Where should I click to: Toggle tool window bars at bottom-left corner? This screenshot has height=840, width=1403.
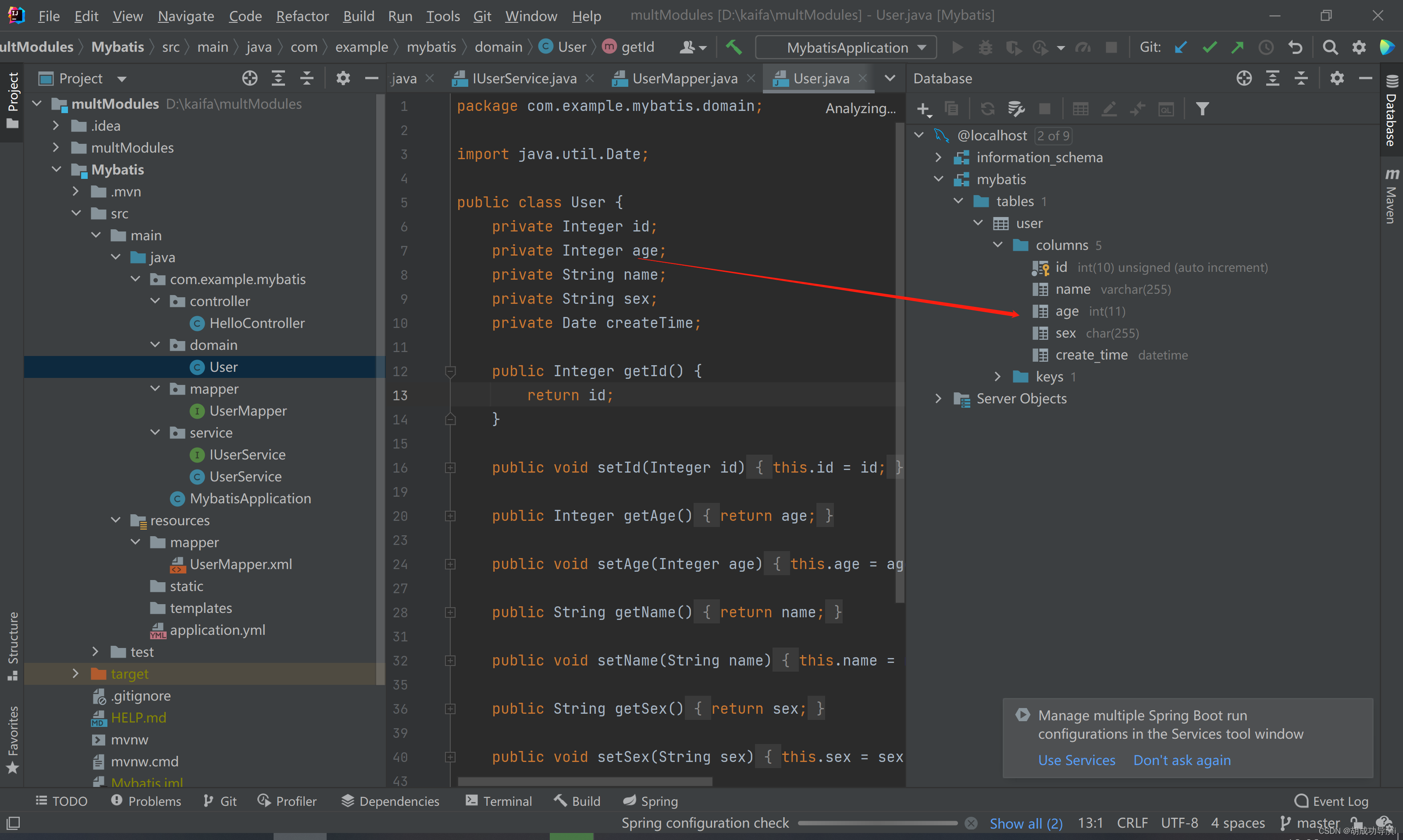[12, 822]
